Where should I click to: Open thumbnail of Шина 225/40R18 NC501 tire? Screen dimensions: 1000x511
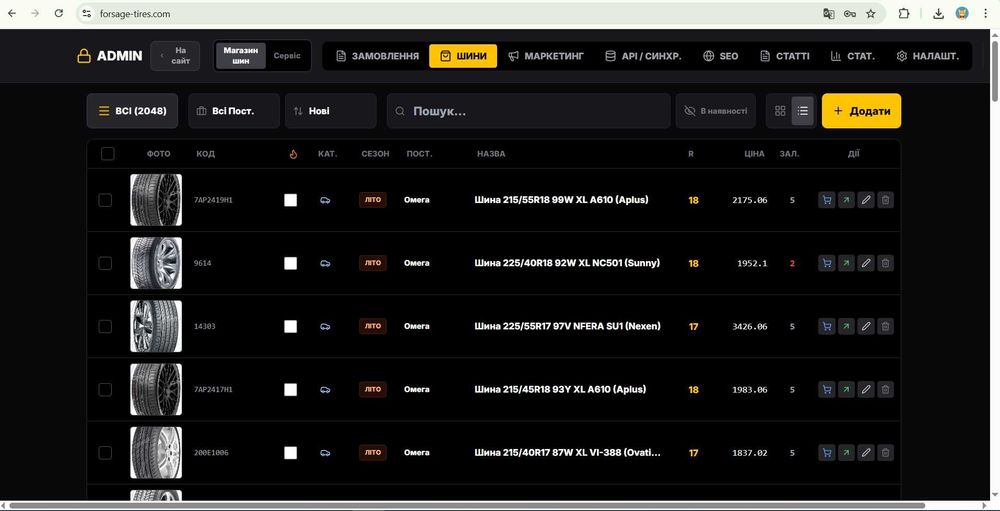coord(156,263)
